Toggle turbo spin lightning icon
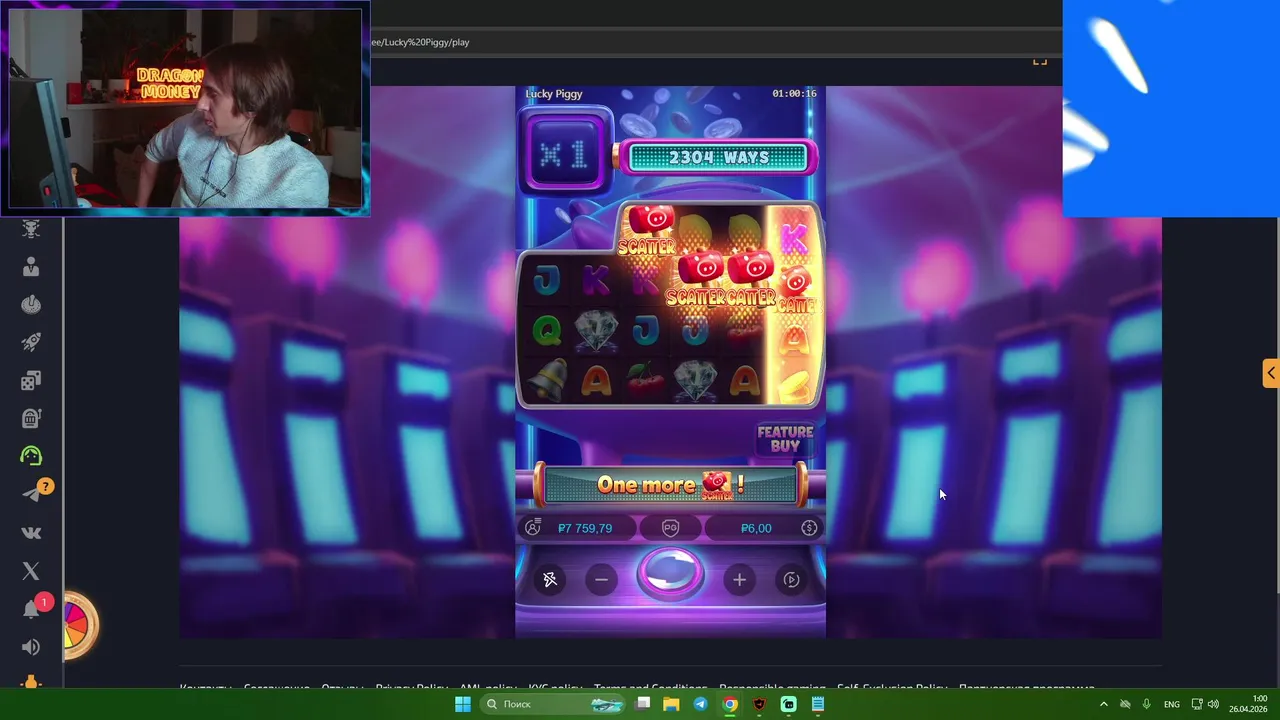 click(x=549, y=579)
